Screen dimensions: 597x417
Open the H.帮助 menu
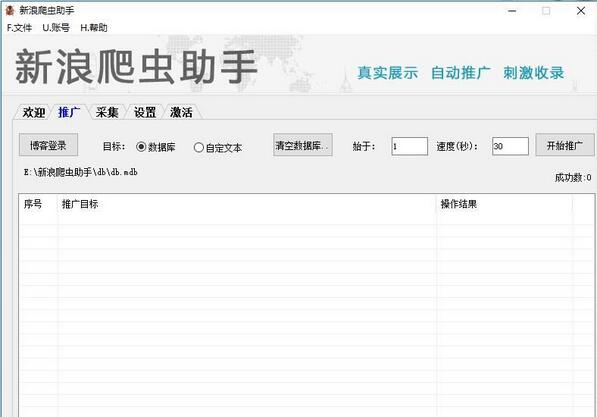(94, 27)
